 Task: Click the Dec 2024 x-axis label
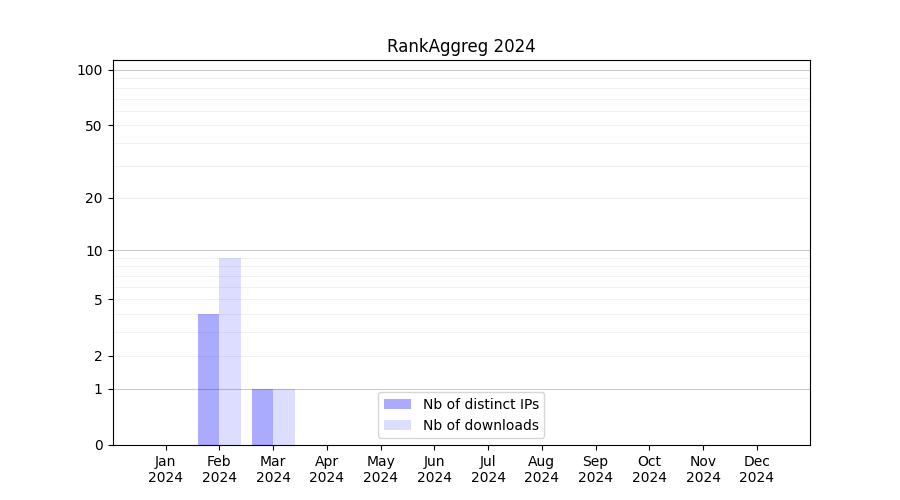coord(757,469)
